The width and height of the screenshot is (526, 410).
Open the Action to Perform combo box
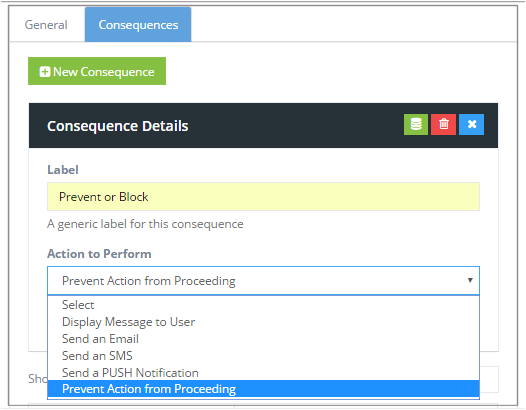coord(263,281)
